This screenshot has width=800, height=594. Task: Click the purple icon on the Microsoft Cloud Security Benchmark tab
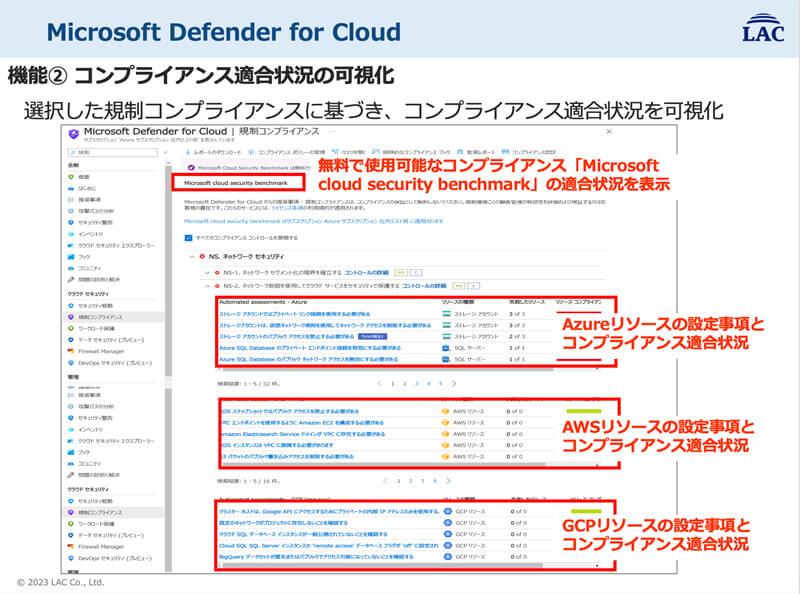191,167
